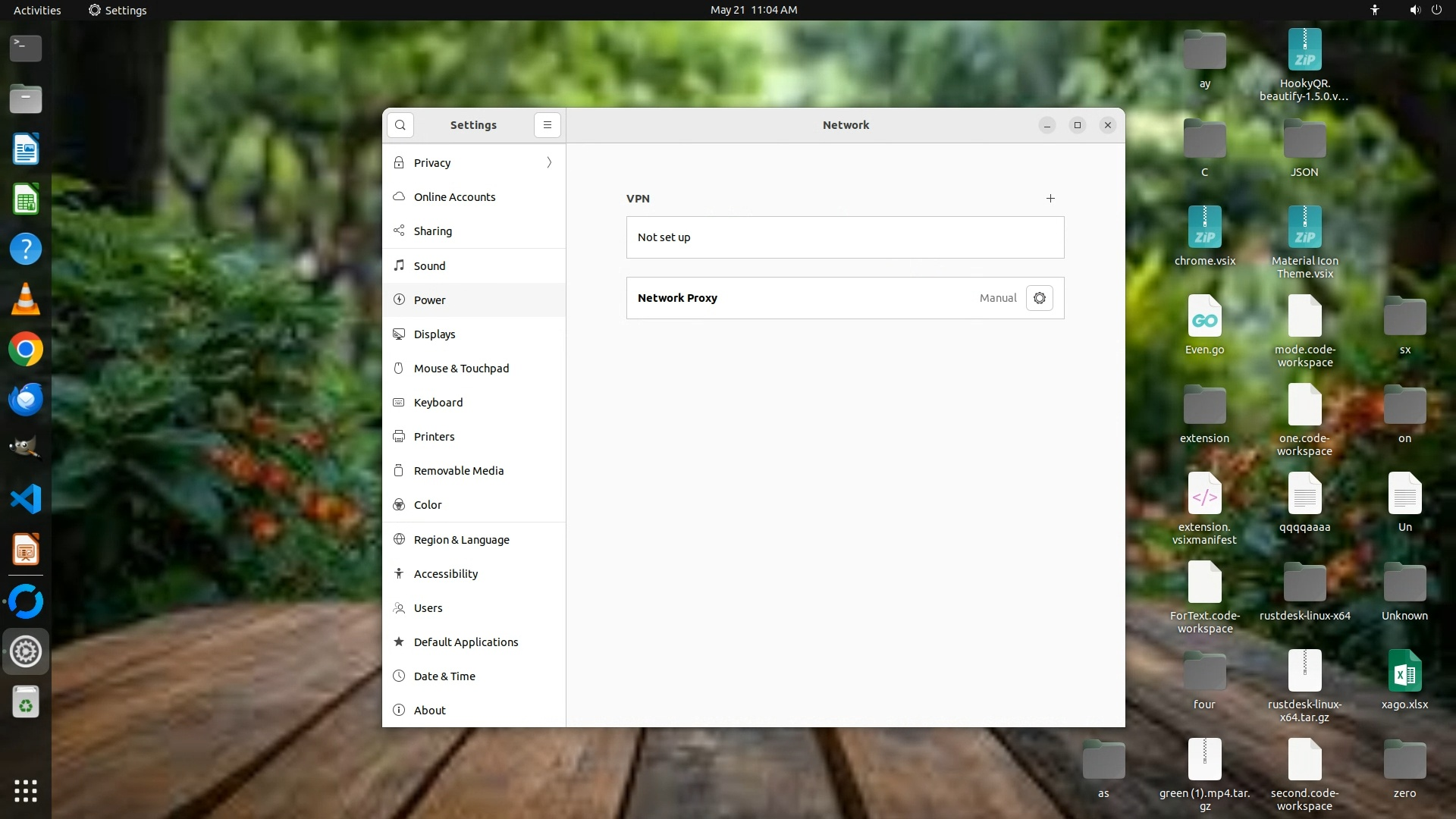Launch VLC media player from dock

tap(25, 300)
